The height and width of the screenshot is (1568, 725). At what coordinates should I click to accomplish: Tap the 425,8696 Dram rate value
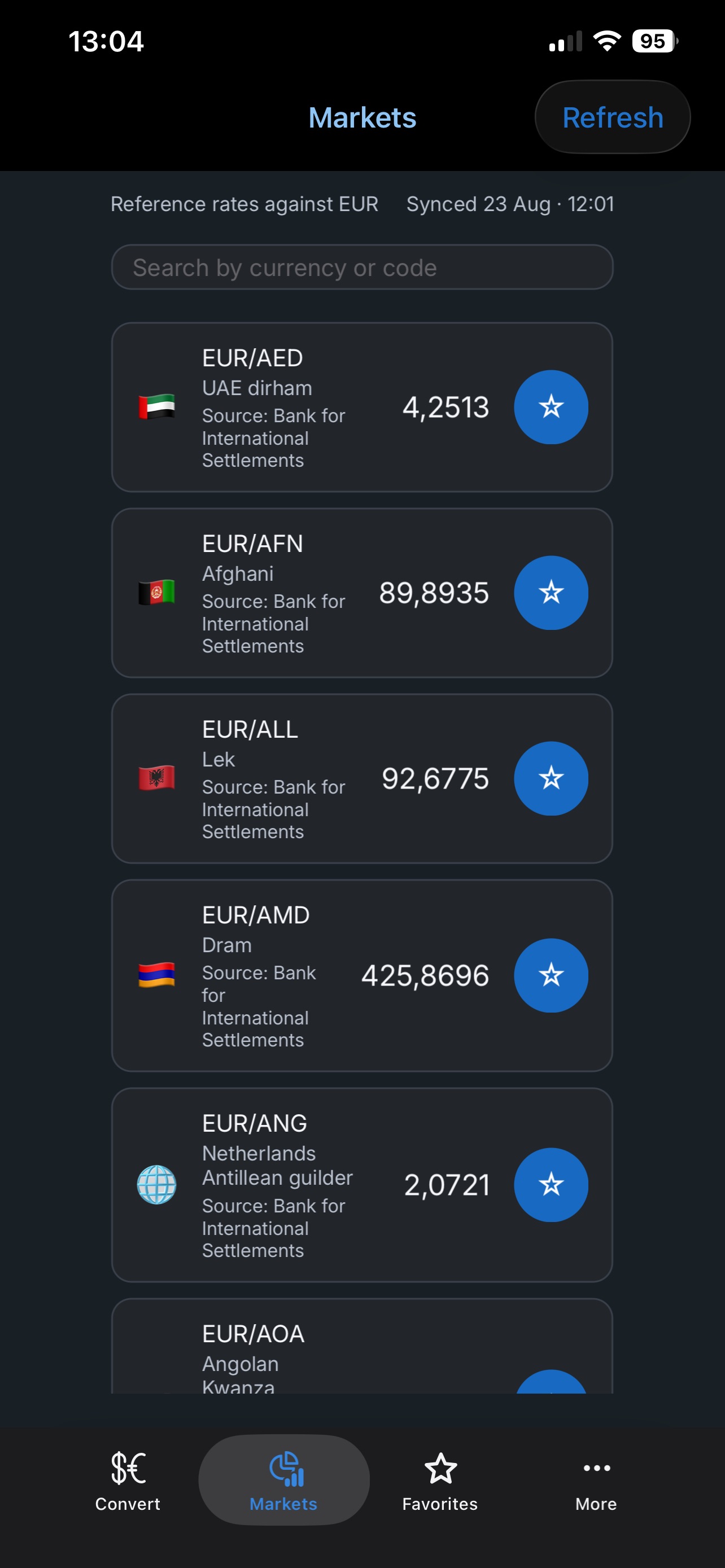tap(425, 976)
